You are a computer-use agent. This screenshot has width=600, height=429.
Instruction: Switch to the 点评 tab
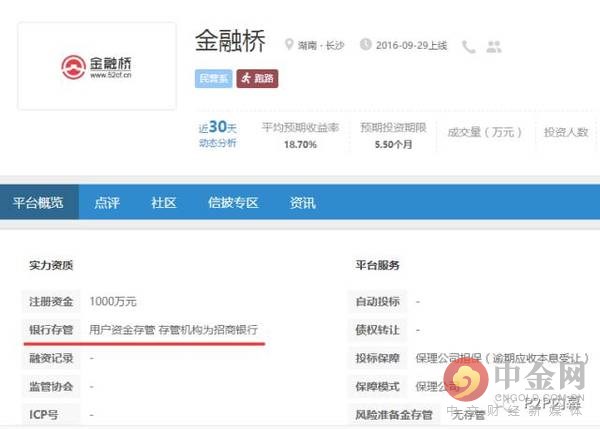[107, 202]
